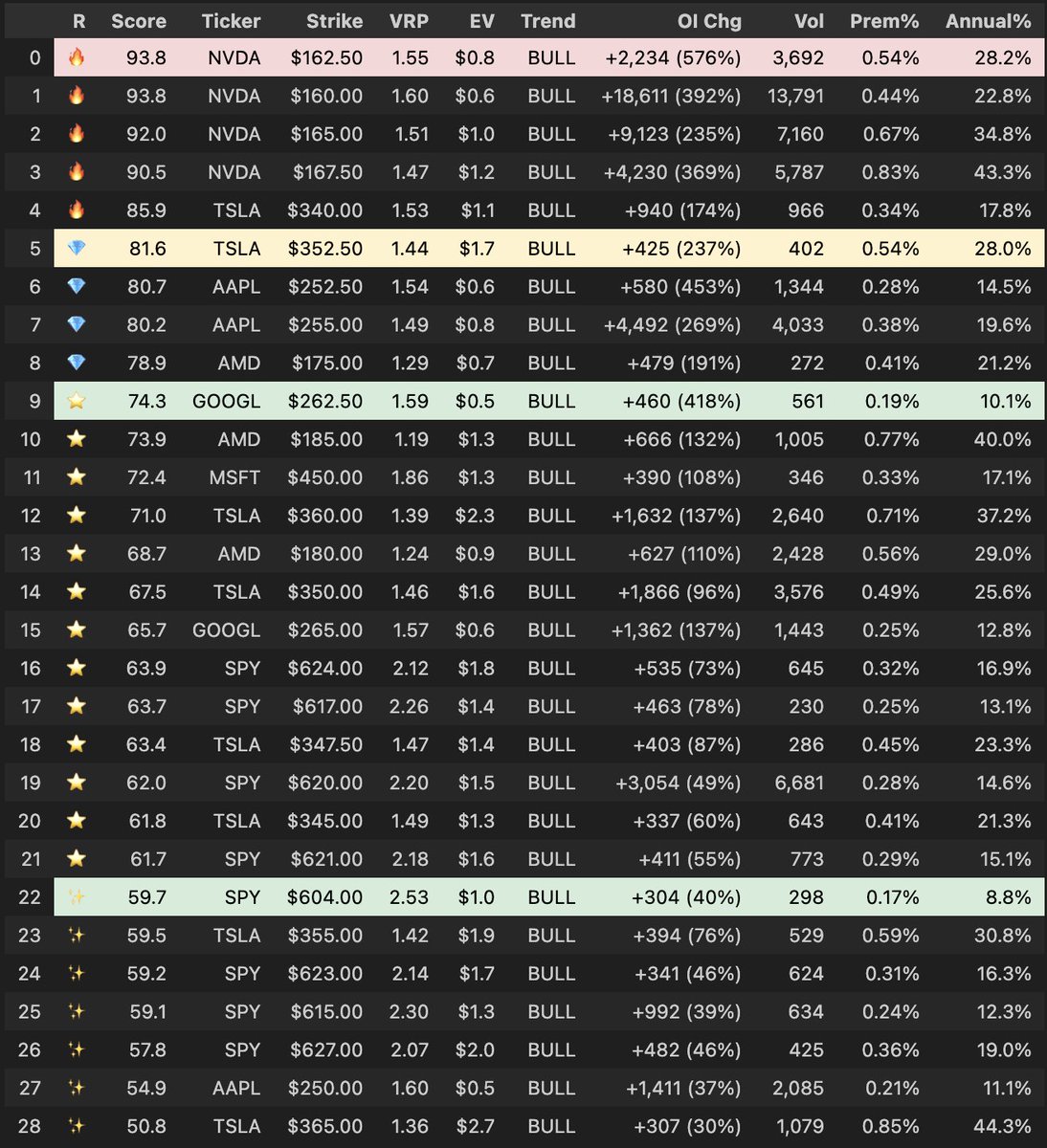
Task: Select the pink highlighted NVDA $162.50 row
Action: point(479,57)
